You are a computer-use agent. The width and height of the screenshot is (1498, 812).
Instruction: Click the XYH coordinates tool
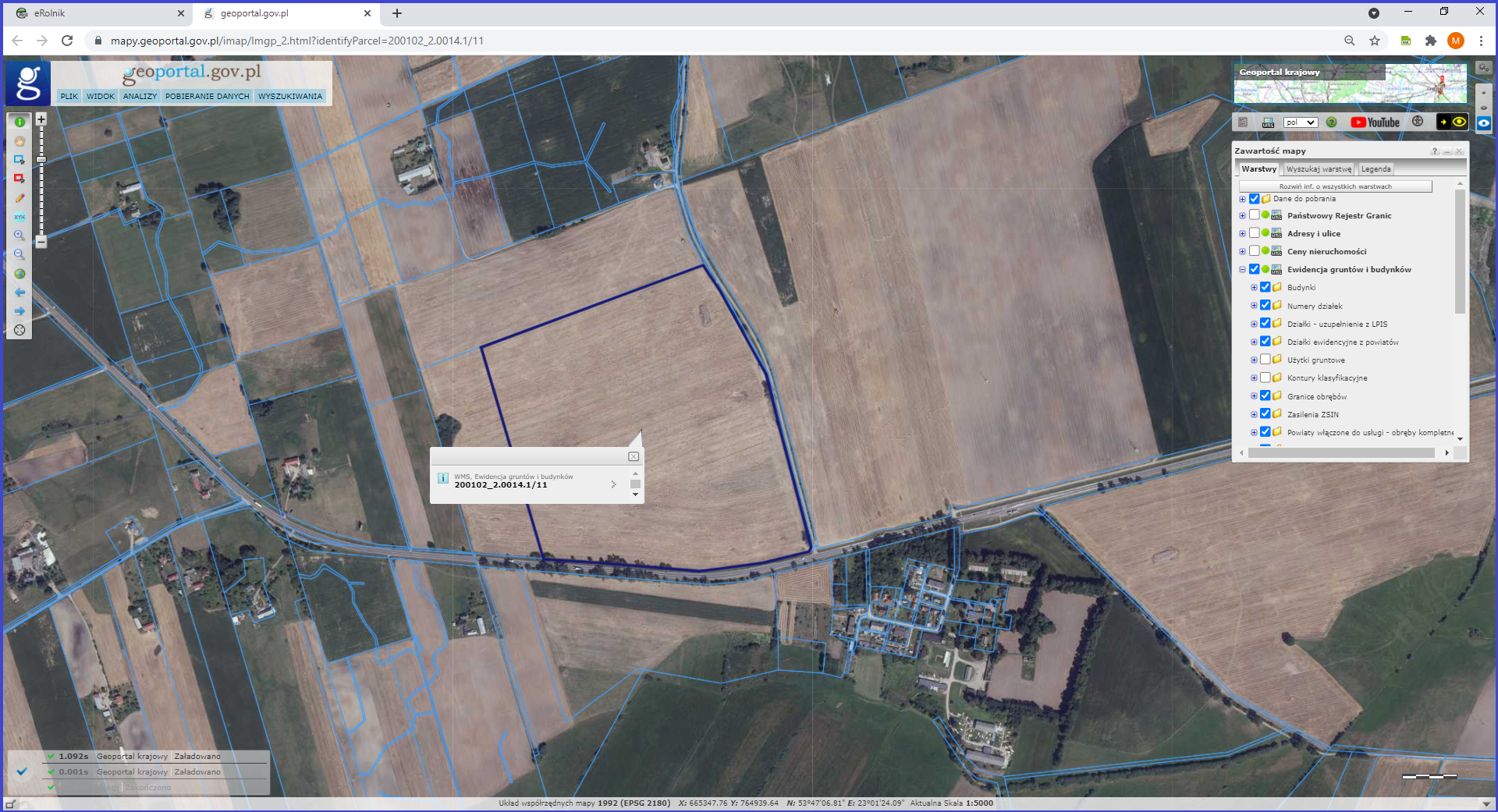[x=20, y=217]
